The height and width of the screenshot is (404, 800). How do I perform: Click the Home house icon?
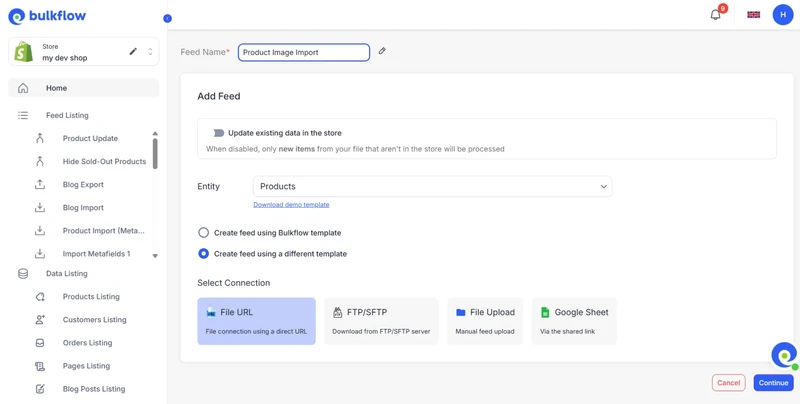pyautogui.click(x=23, y=88)
